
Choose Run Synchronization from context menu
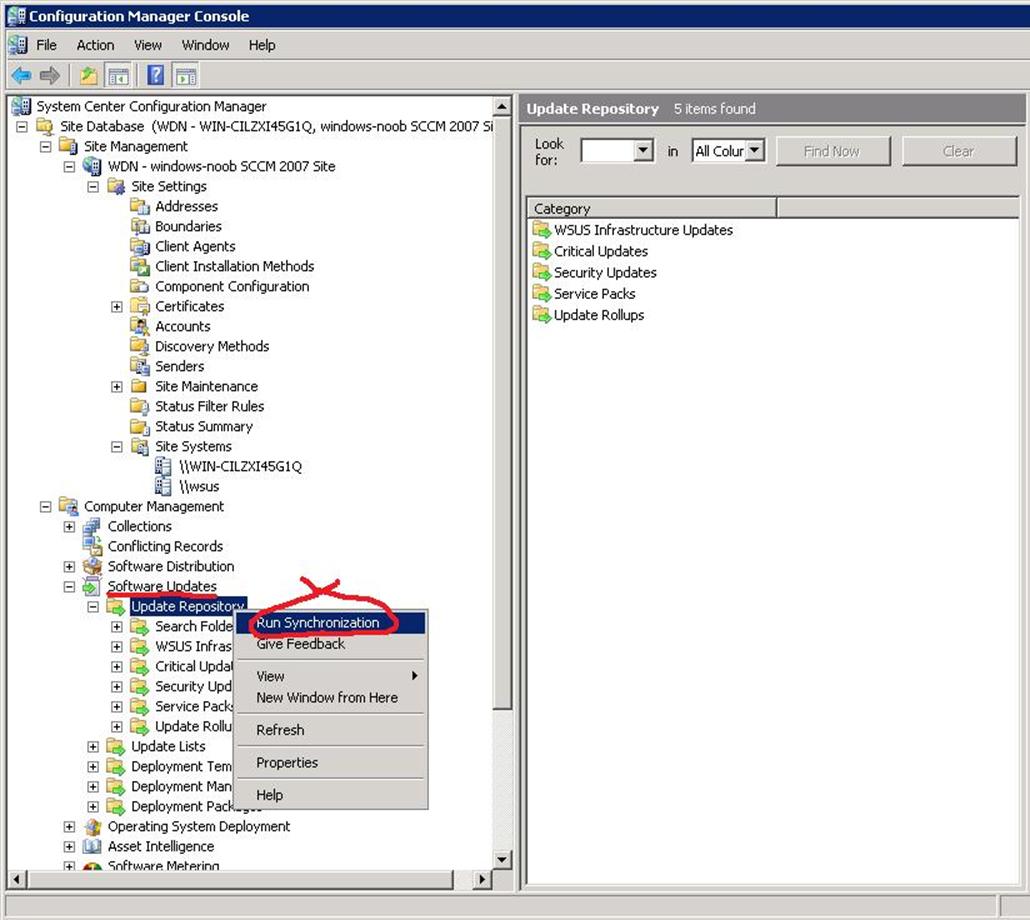tap(331, 623)
